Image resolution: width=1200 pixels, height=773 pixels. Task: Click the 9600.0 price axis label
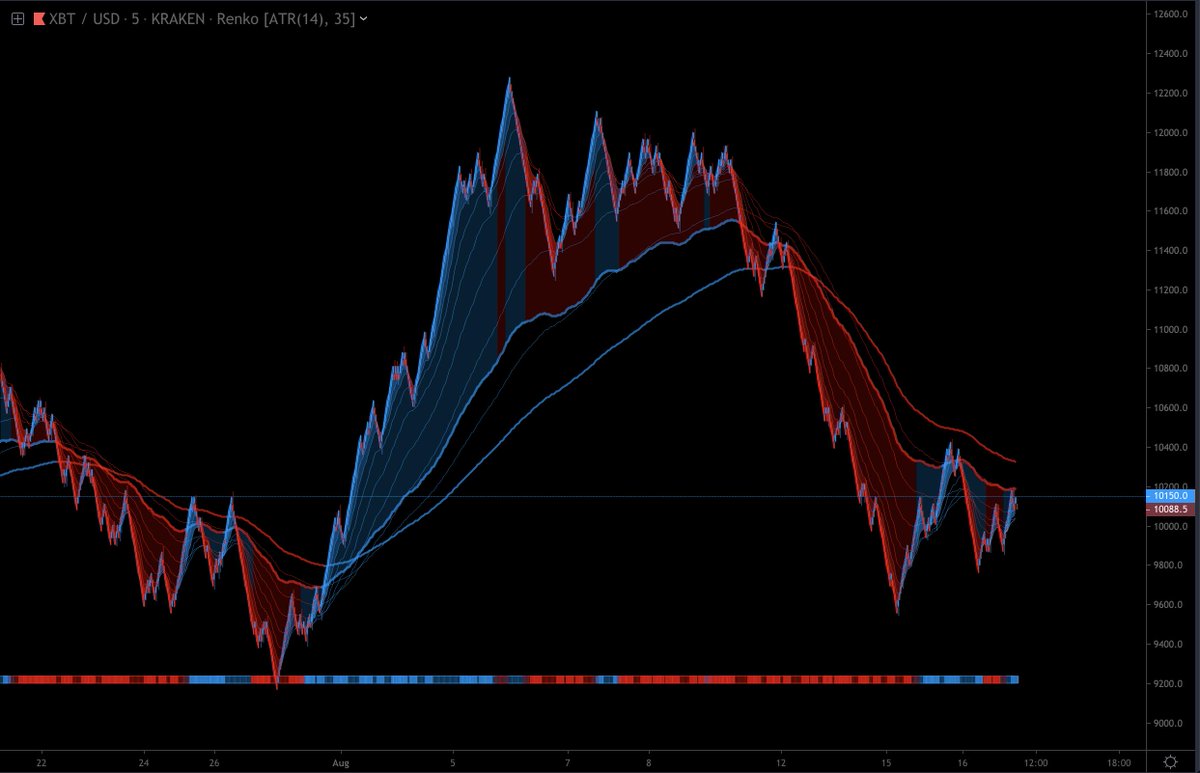click(1169, 605)
